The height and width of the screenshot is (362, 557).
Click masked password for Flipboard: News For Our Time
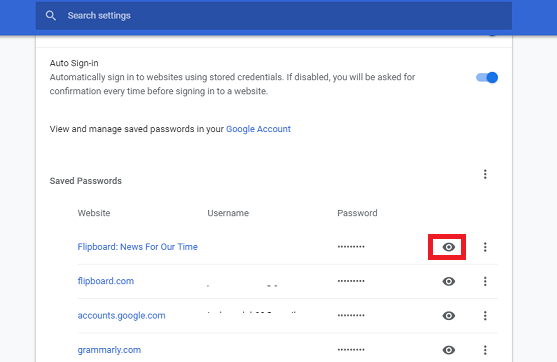(351, 247)
